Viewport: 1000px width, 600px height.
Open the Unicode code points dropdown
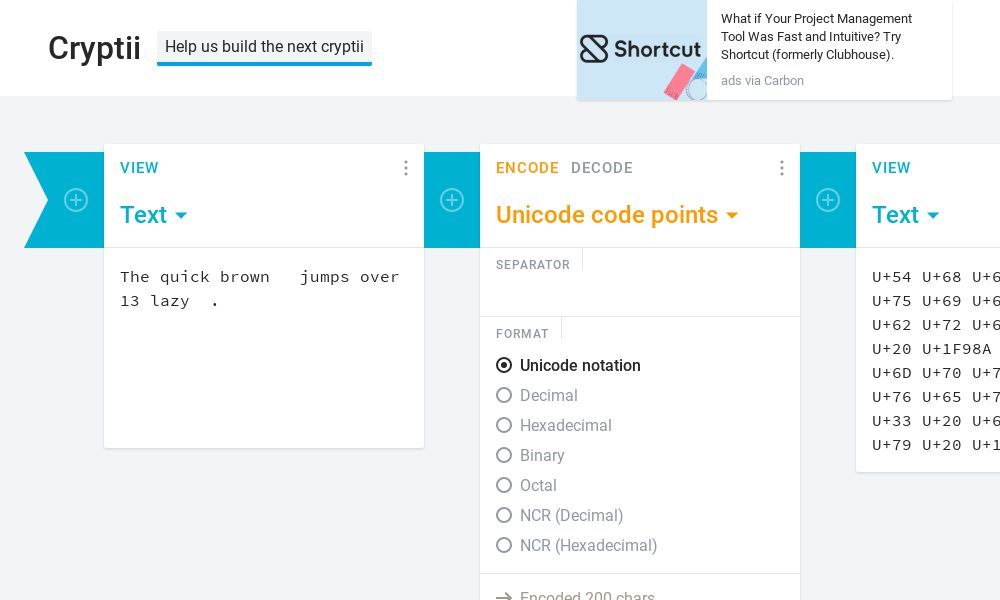617,215
